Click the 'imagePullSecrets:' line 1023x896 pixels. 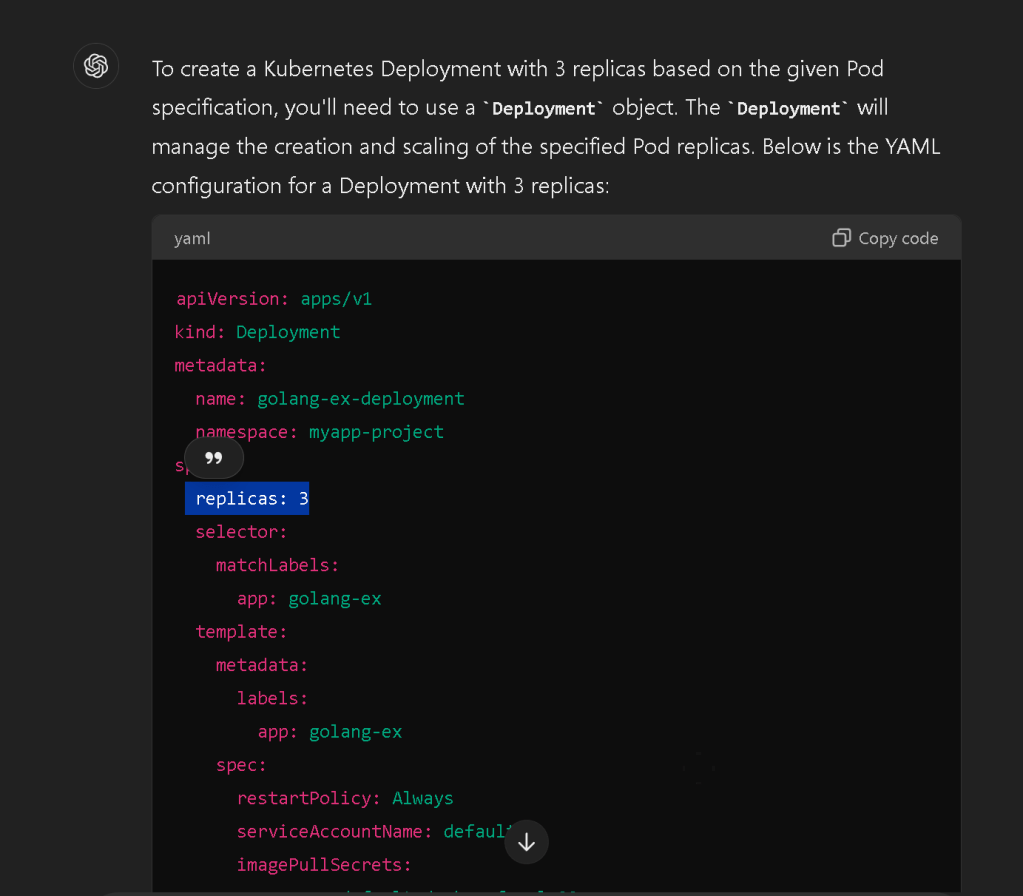coord(324,865)
